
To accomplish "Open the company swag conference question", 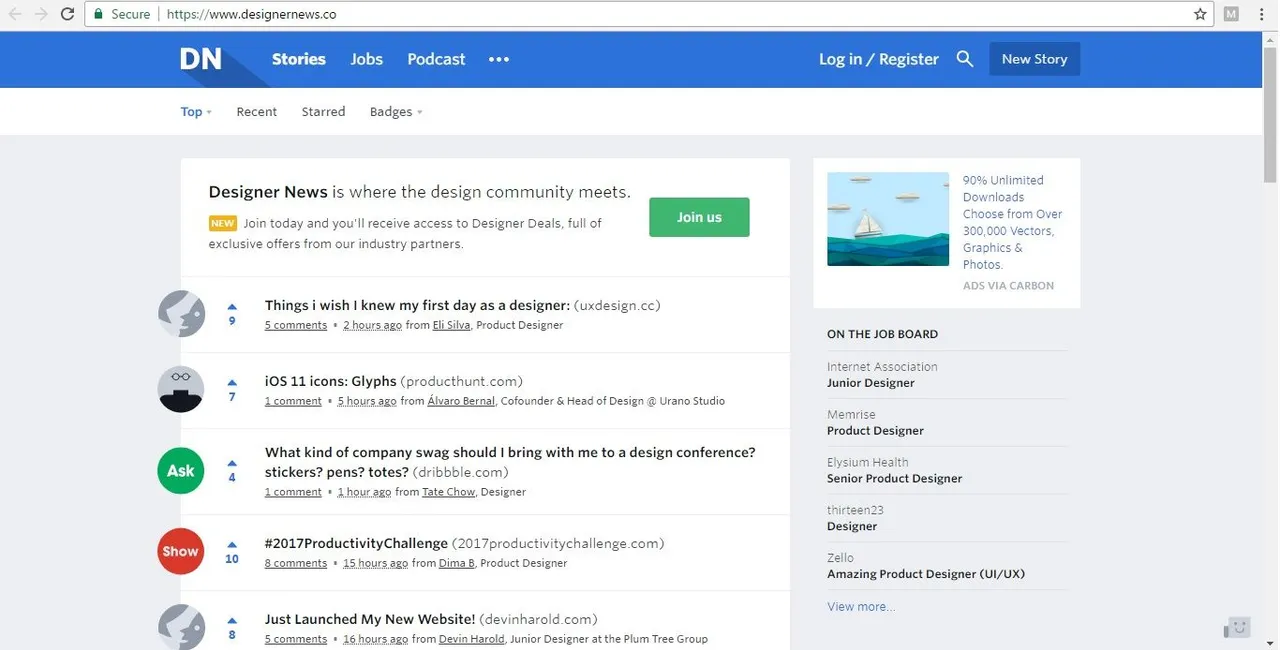I will tap(510, 462).
